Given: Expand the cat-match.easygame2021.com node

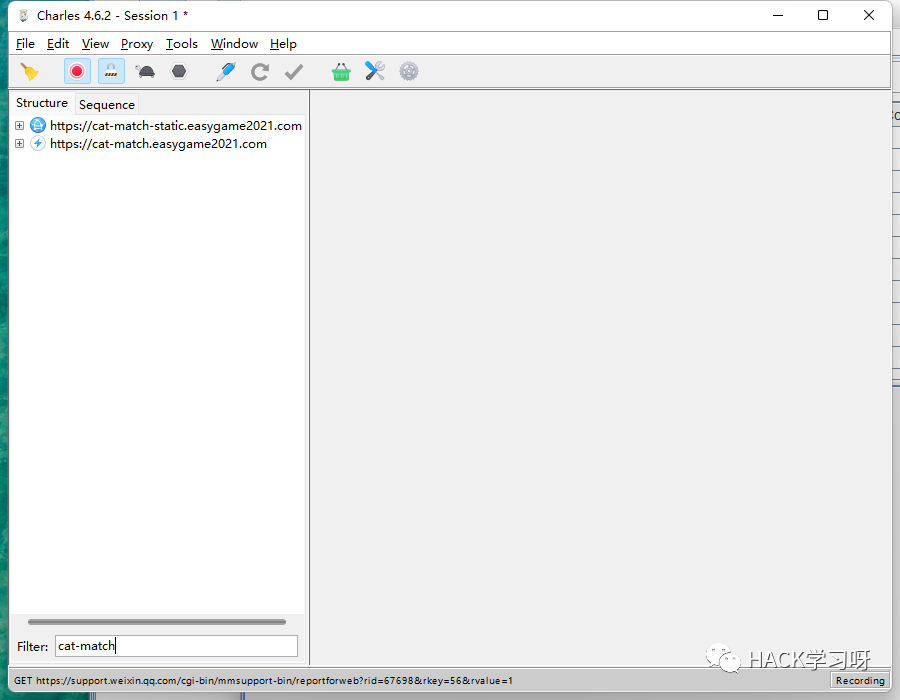Looking at the screenshot, I should click(20, 143).
